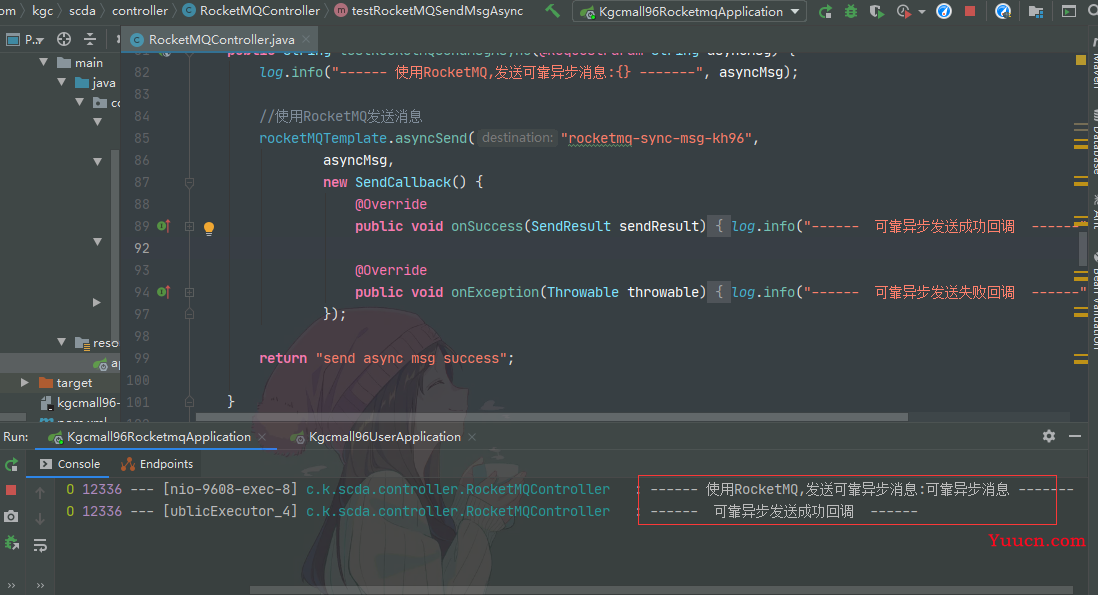Select 'kgc' breadcrumb in navigation bar
1098x595 pixels.
(x=42, y=10)
